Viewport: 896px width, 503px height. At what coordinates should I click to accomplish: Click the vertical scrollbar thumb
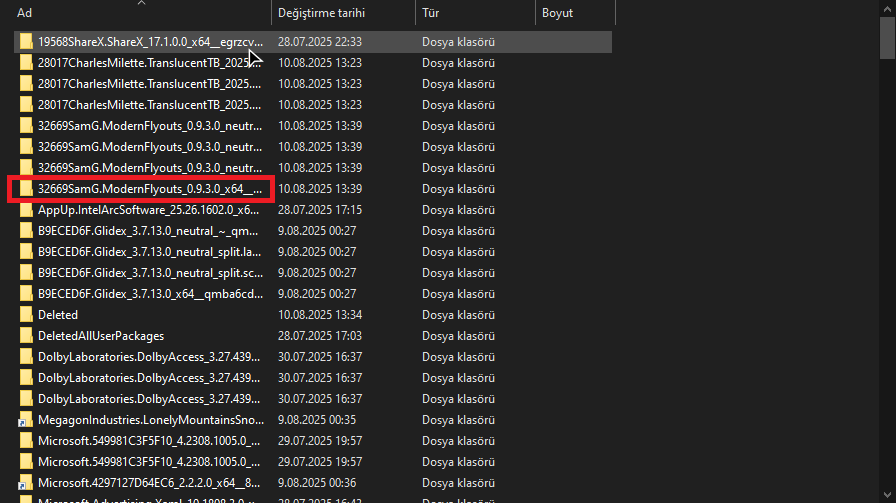(887, 38)
